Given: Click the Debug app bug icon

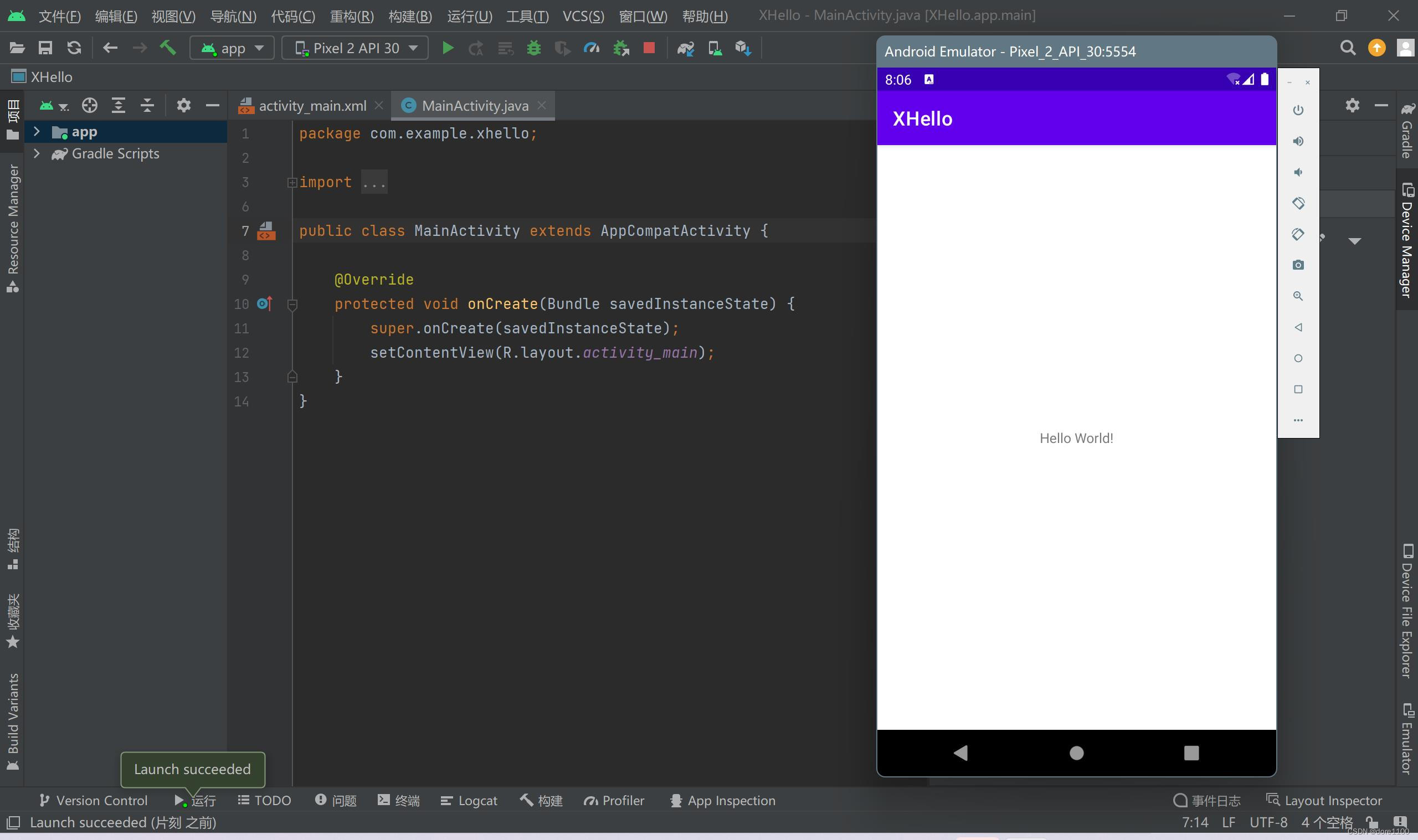Looking at the screenshot, I should [533, 48].
